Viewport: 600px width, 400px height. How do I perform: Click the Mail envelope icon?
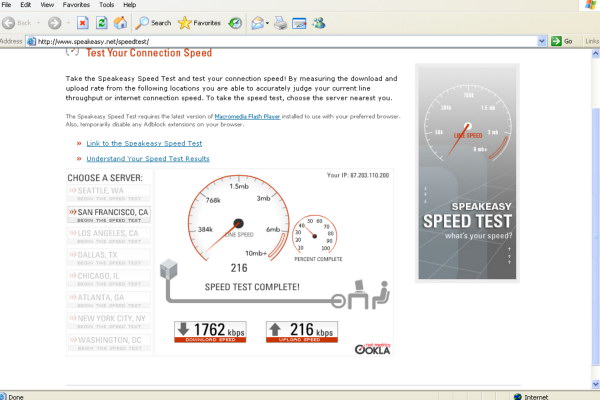click(258, 23)
